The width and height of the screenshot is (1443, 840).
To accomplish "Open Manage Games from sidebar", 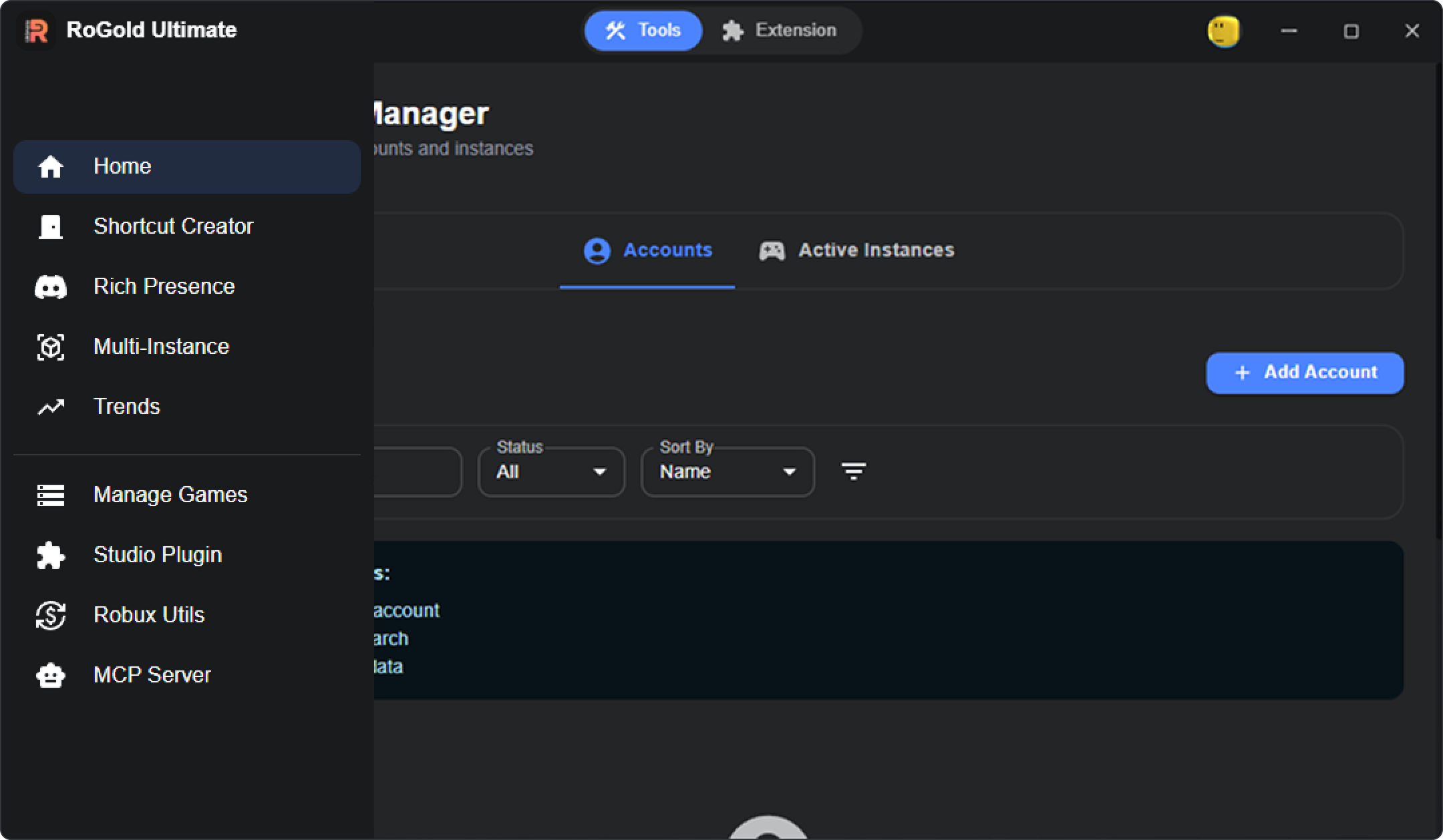I will click(187, 495).
